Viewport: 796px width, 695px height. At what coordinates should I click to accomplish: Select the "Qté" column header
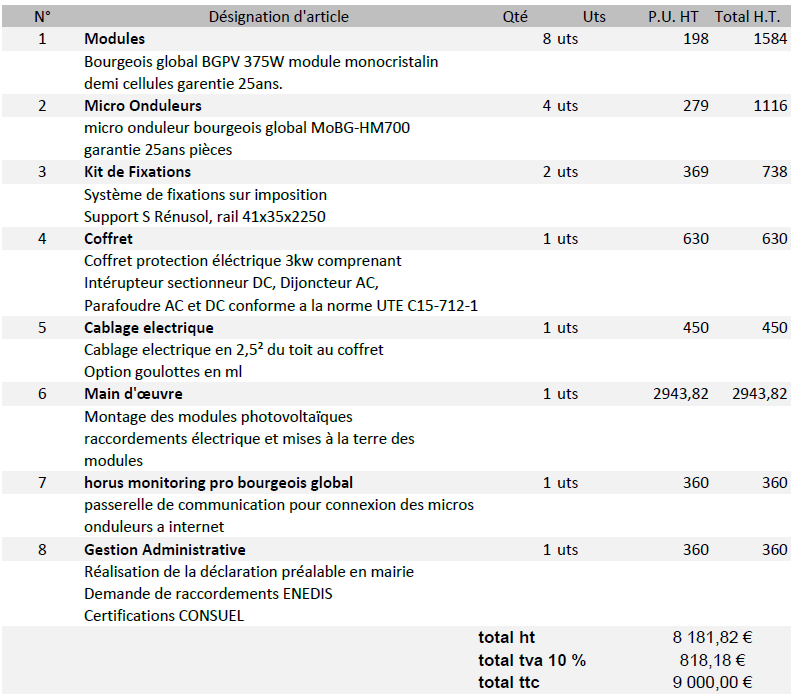(x=515, y=17)
